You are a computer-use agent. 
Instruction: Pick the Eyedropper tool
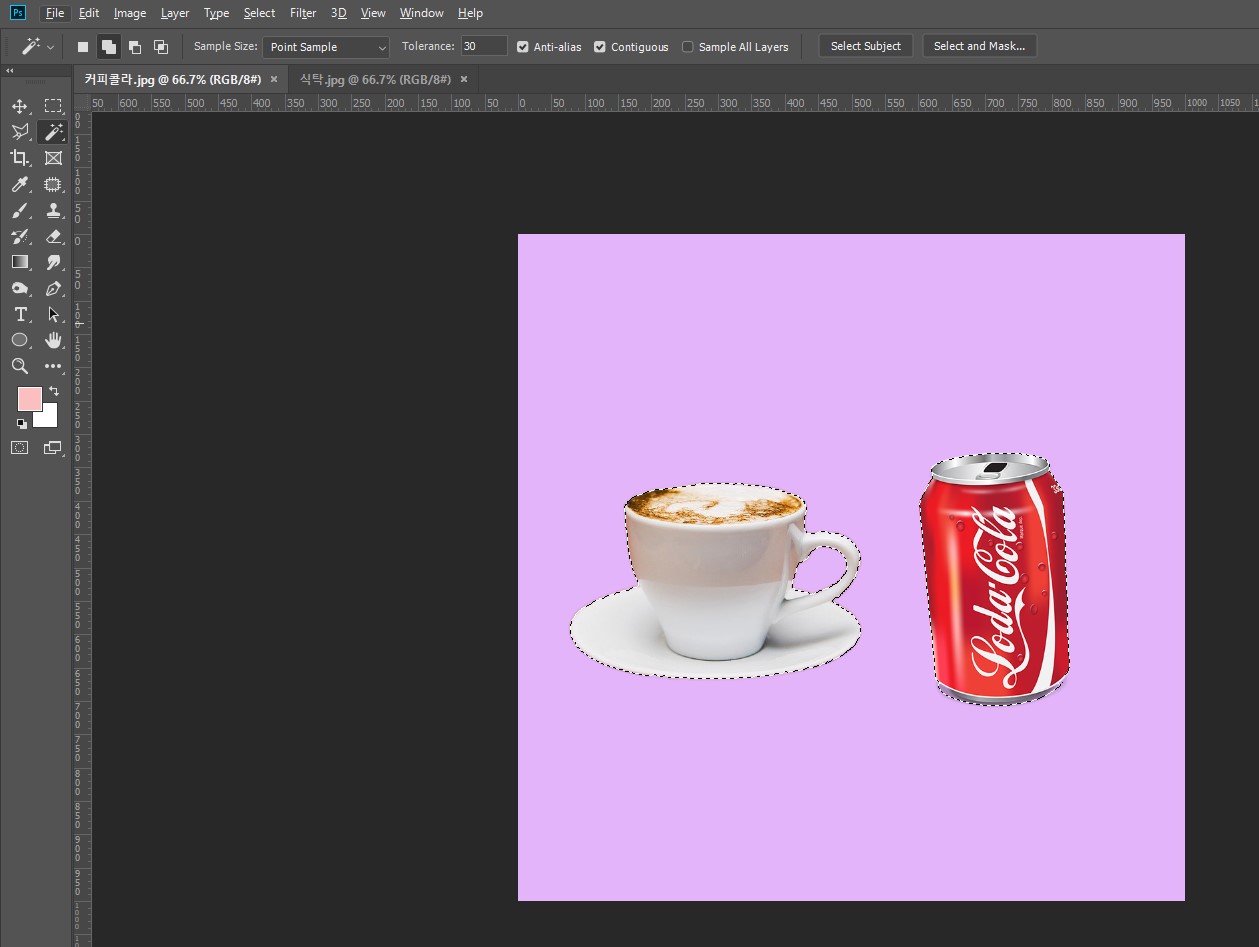pos(20,184)
